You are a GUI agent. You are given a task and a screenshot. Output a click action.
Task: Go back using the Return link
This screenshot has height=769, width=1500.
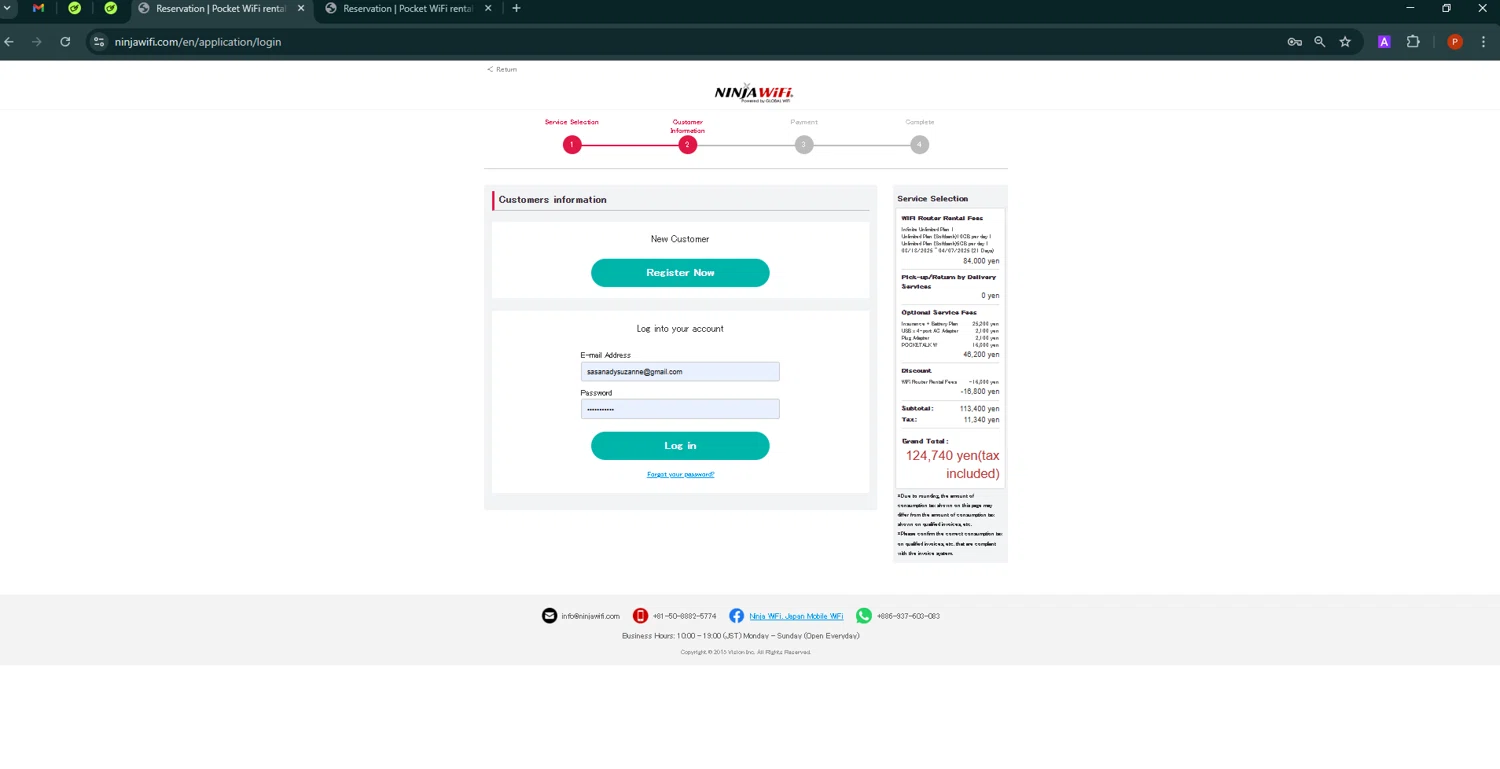pyautogui.click(x=502, y=70)
